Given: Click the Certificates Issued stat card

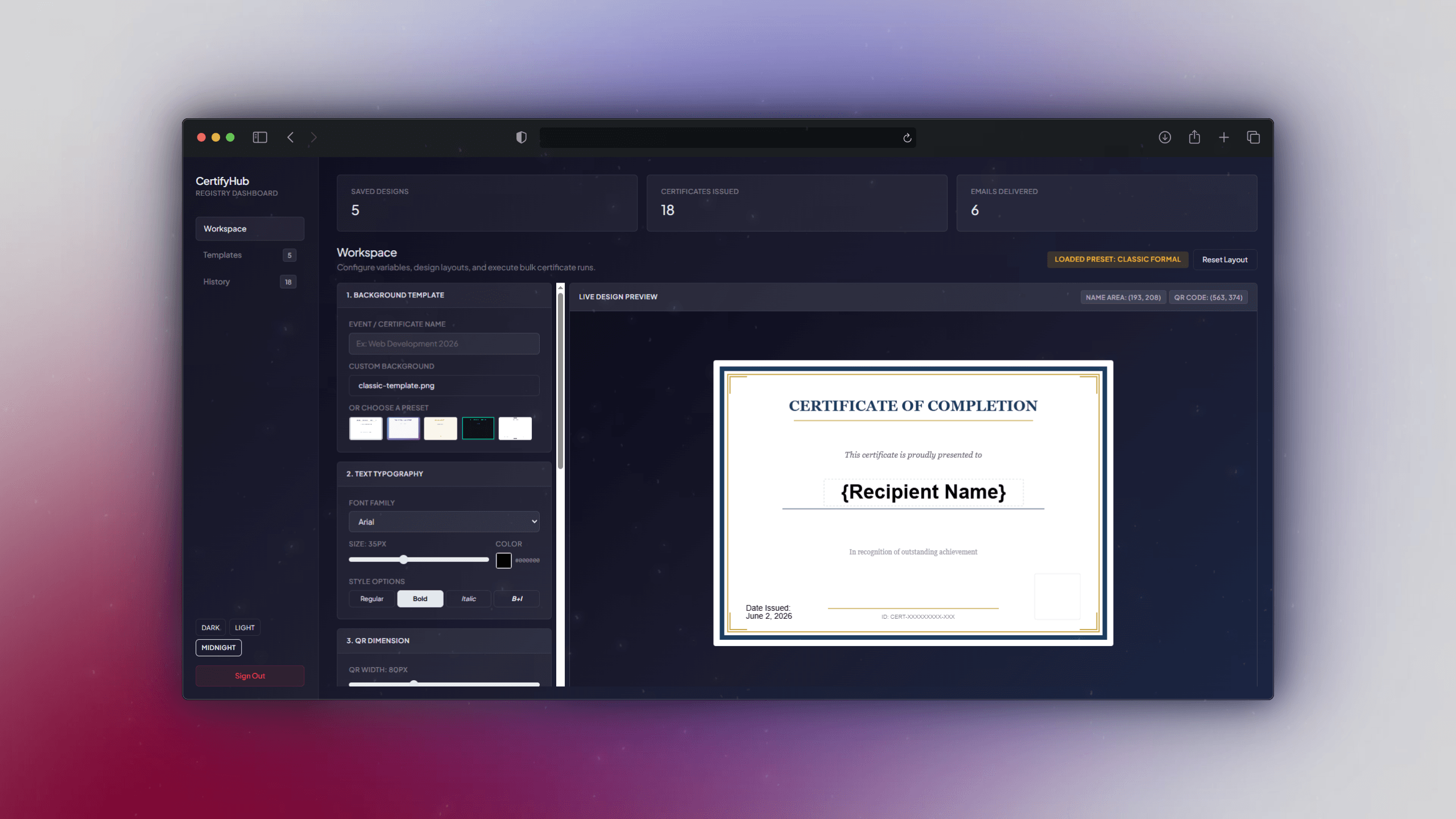Looking at the screenshot, I should (797, 203).
